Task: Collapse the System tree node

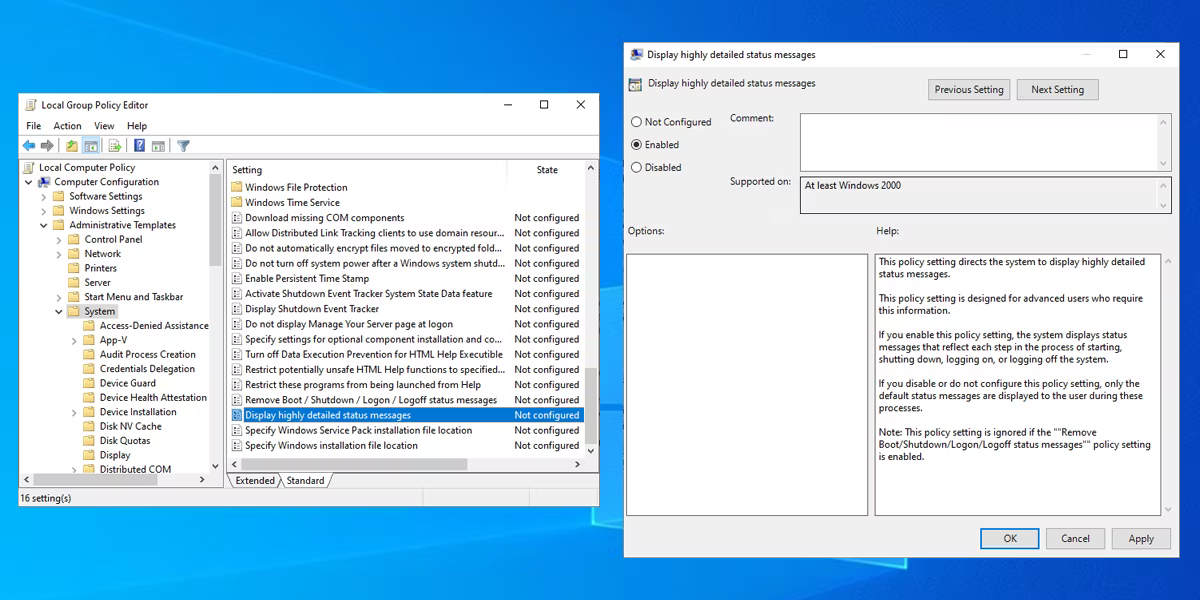Action: click(59, 311)
